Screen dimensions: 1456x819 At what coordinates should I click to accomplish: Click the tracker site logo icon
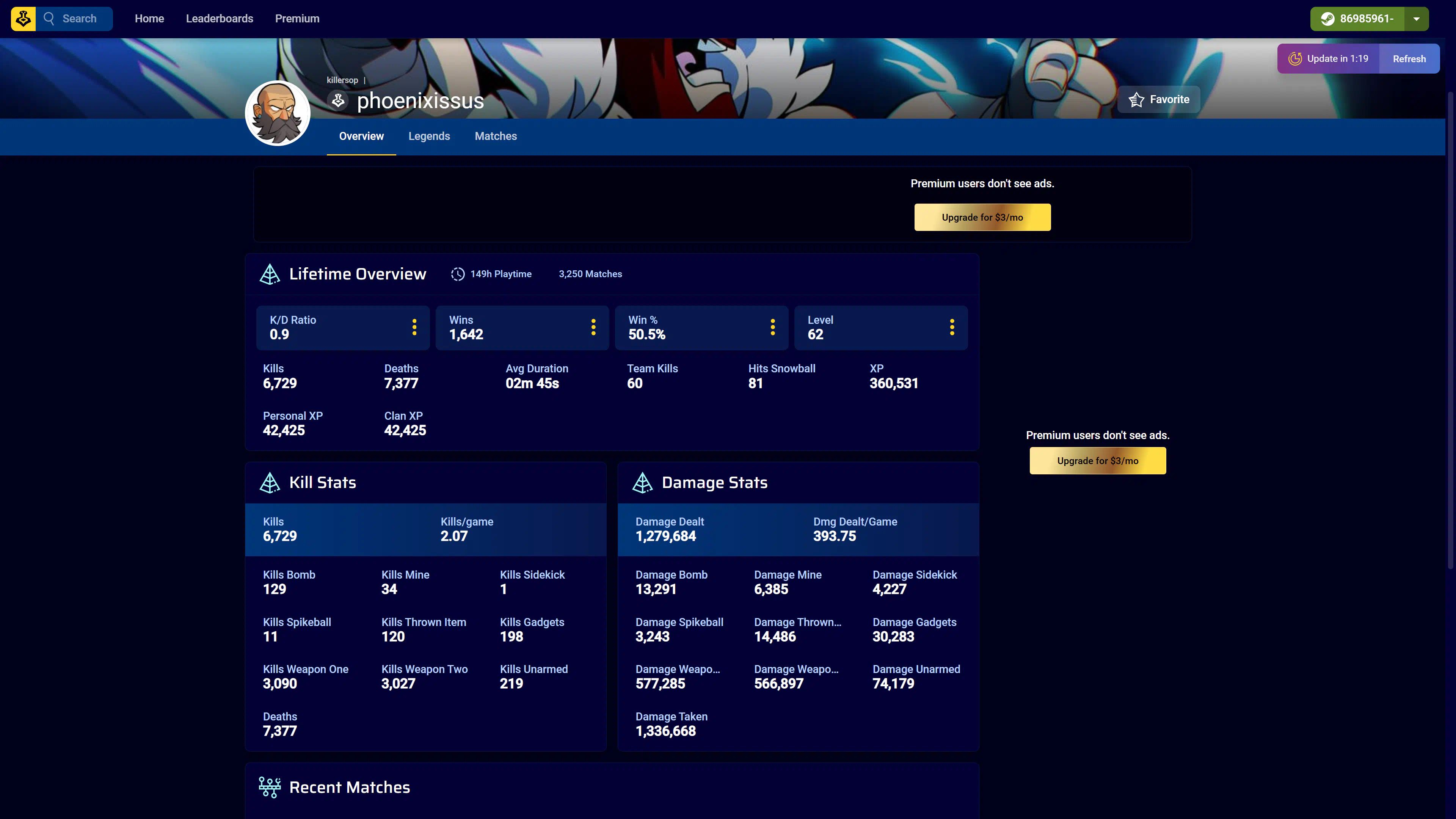tap(23, 19)
